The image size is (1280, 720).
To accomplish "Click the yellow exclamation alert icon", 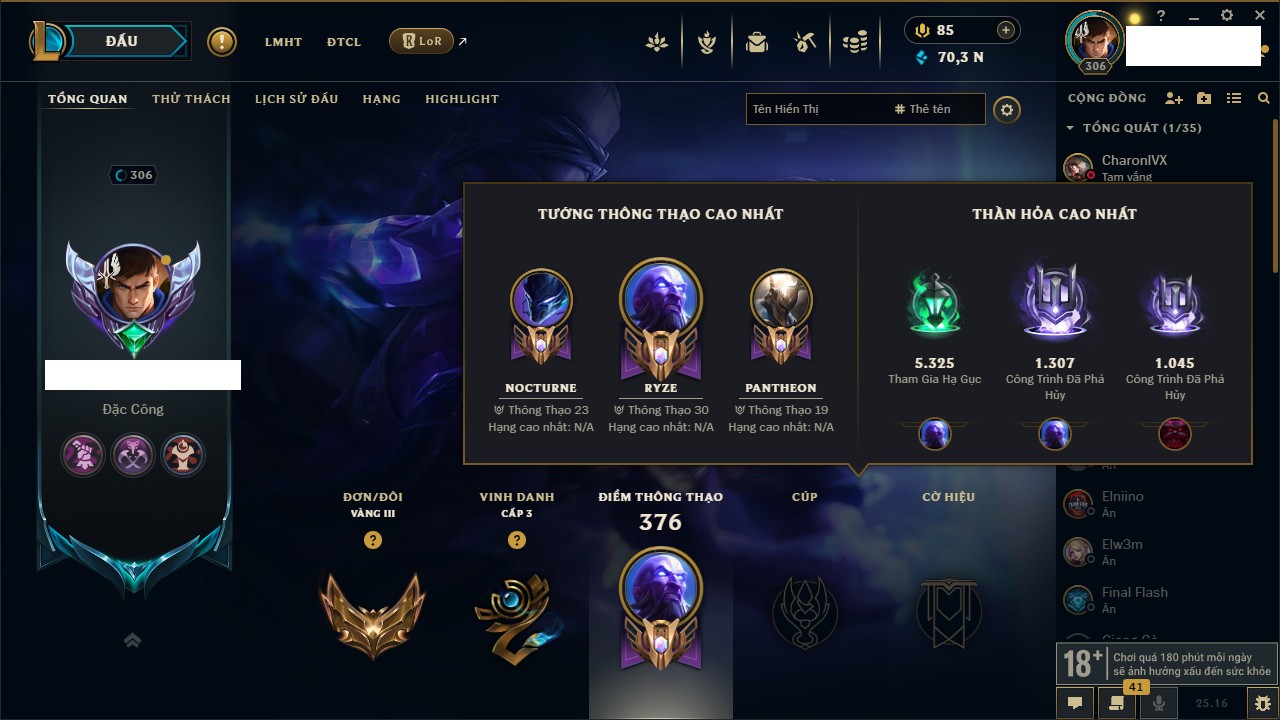I will pyautogui.click(x=222, y=42).
